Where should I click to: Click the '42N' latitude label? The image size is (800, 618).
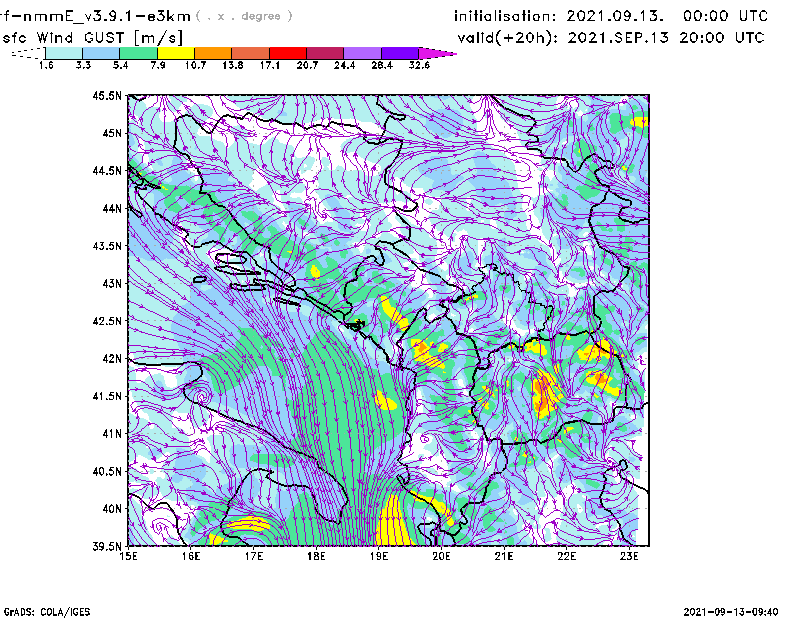[112, 358]
